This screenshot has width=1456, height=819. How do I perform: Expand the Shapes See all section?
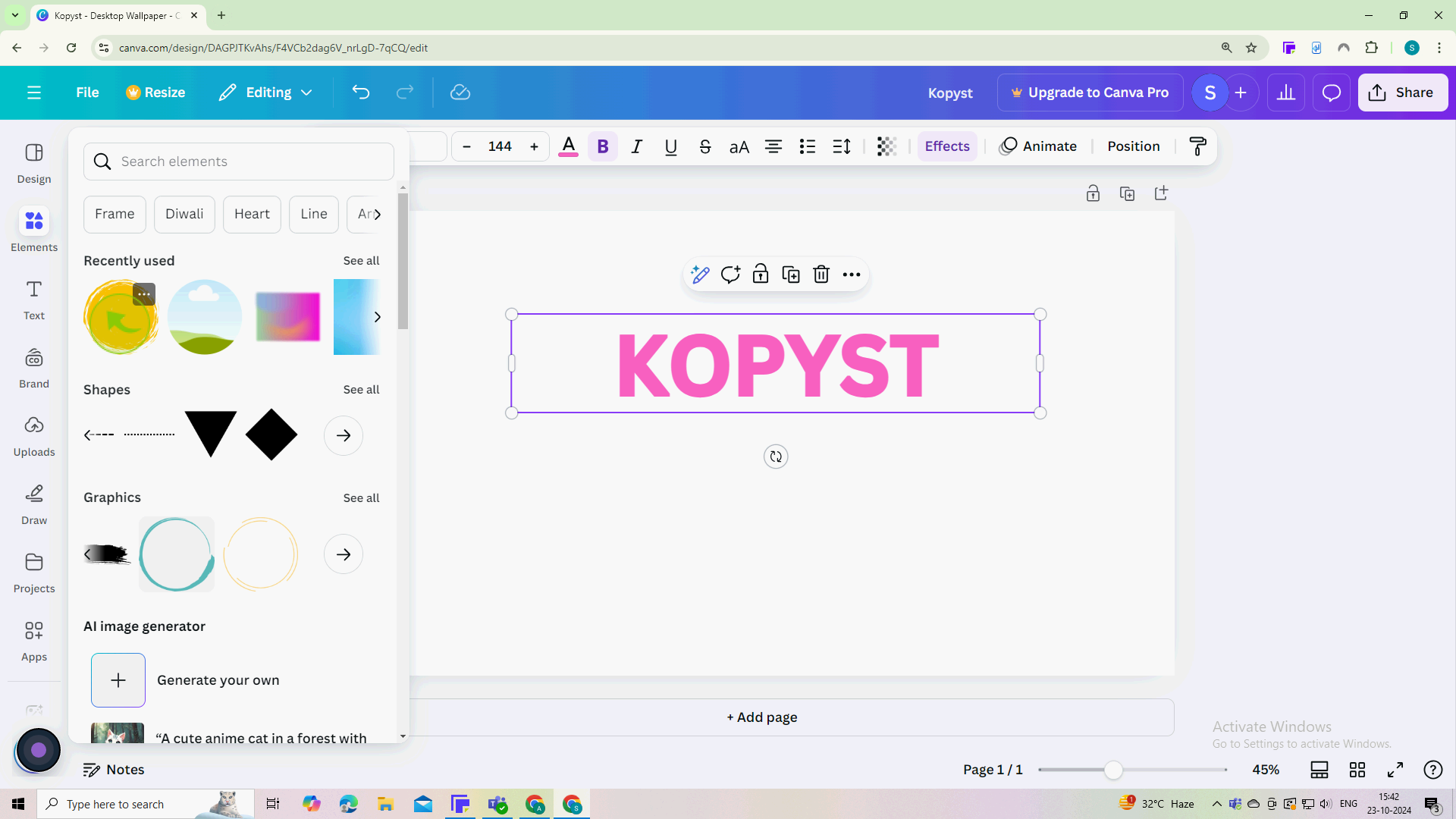point(361,389)
